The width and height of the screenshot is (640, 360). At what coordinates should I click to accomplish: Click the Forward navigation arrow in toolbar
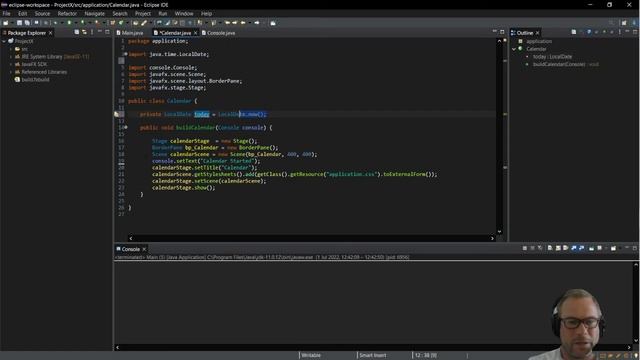[x=257, y=23]
